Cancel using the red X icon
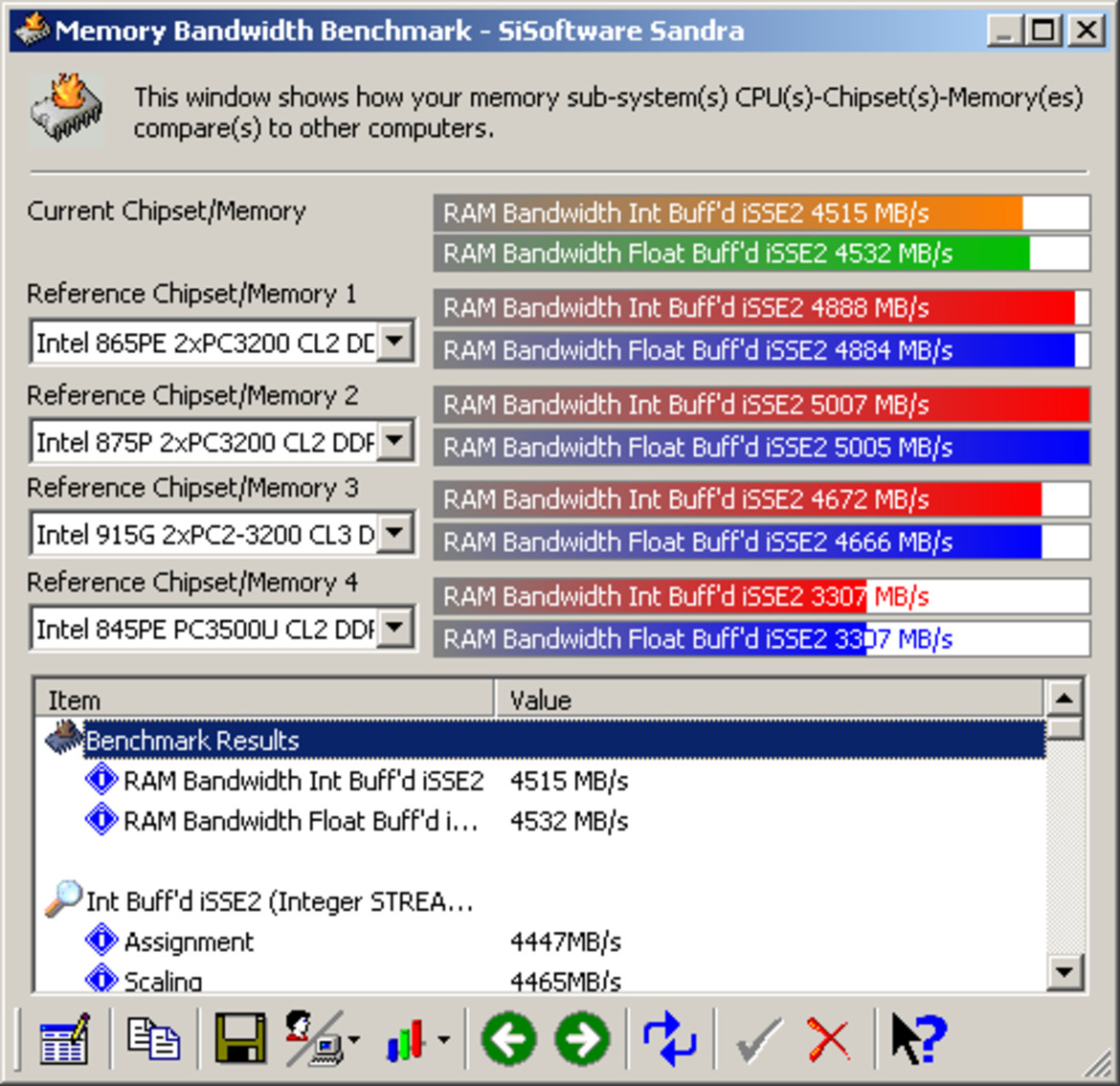Viewport: 1120px width, 1086px height. pos(828,1039)
